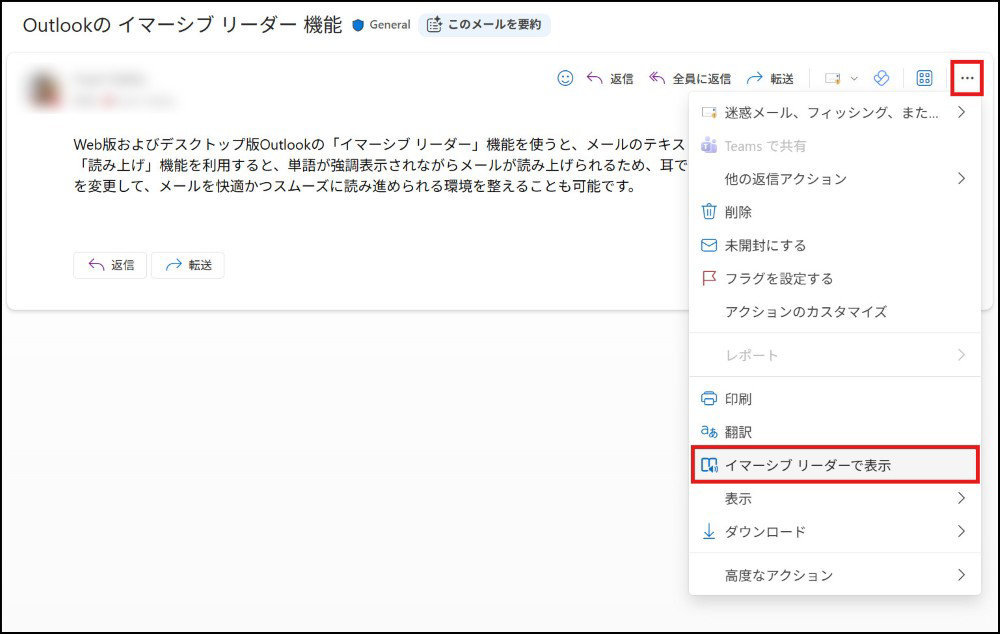
Task: Open 高度なアクション submenu
Action: [x=835, y=575]
